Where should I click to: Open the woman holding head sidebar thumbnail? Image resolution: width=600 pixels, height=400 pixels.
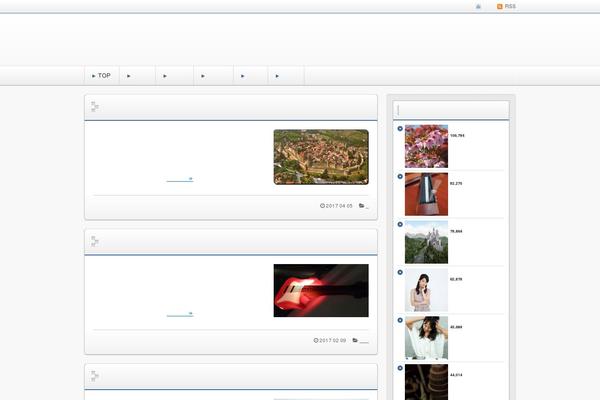[426, 338]
